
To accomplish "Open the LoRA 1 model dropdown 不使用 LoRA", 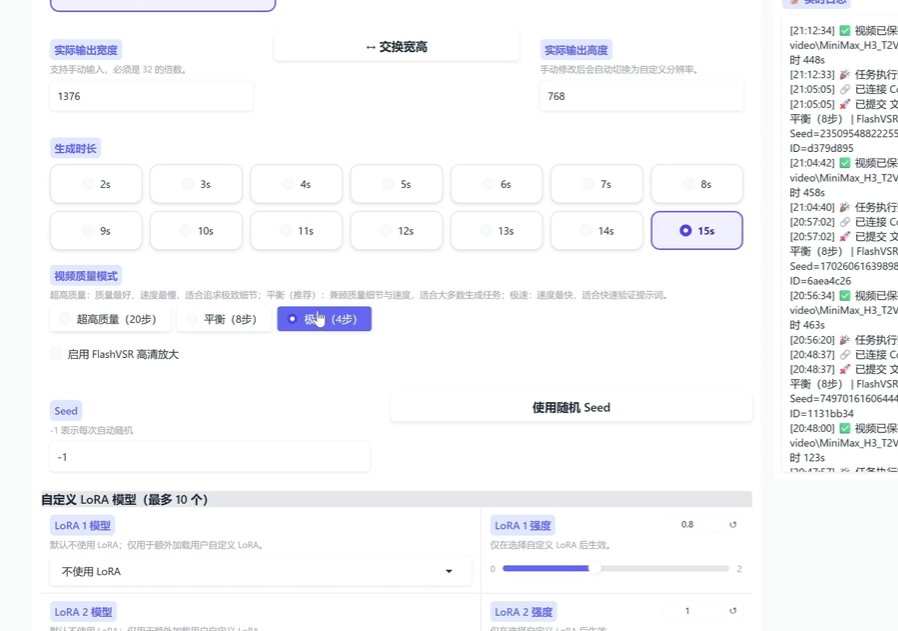I will (x=261, y=571).
